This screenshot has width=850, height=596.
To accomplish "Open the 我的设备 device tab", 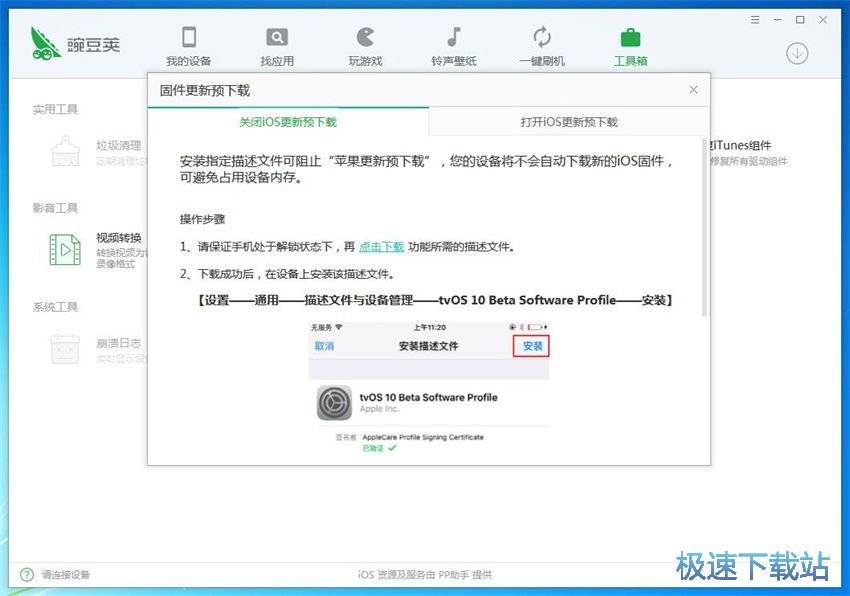I will (189, 47).
